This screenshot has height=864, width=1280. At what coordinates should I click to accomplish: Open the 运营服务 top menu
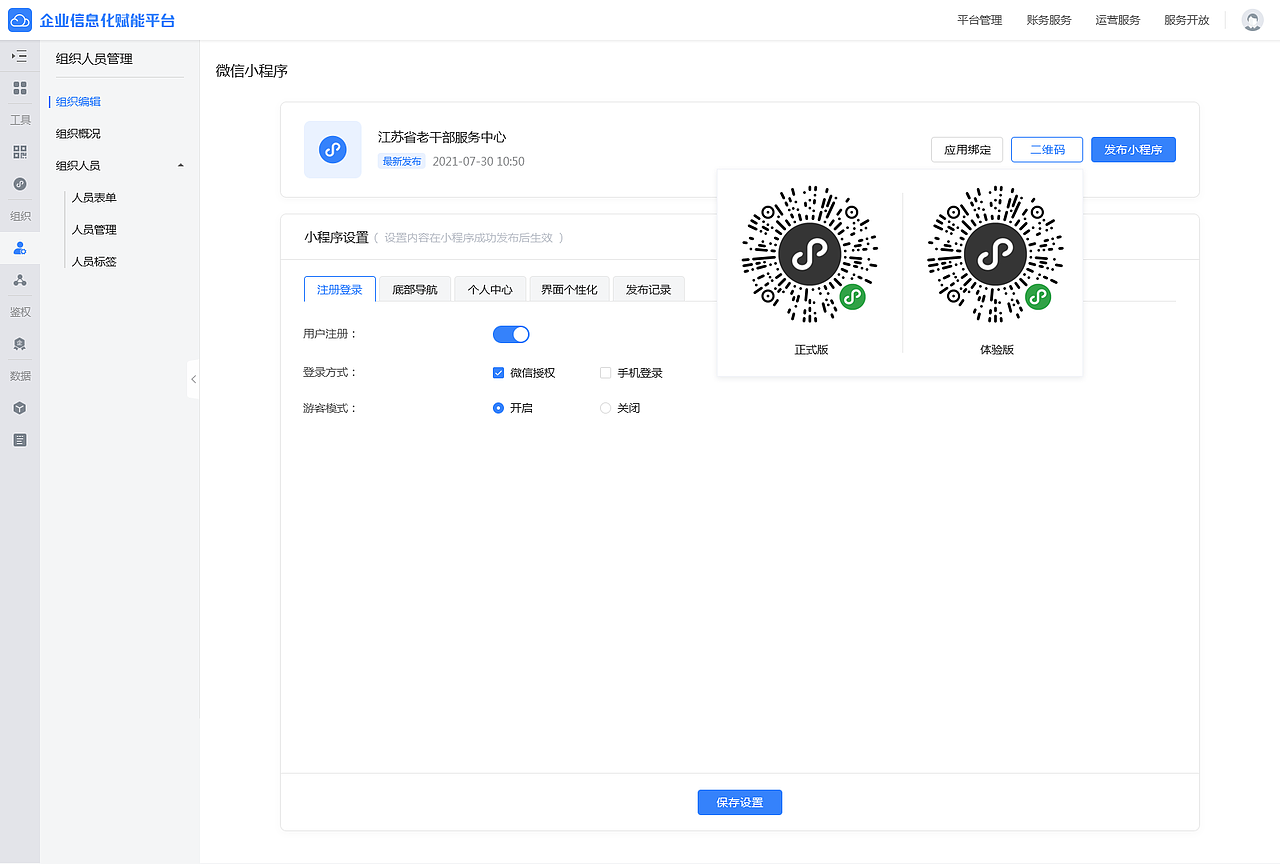coord(1117,20)
